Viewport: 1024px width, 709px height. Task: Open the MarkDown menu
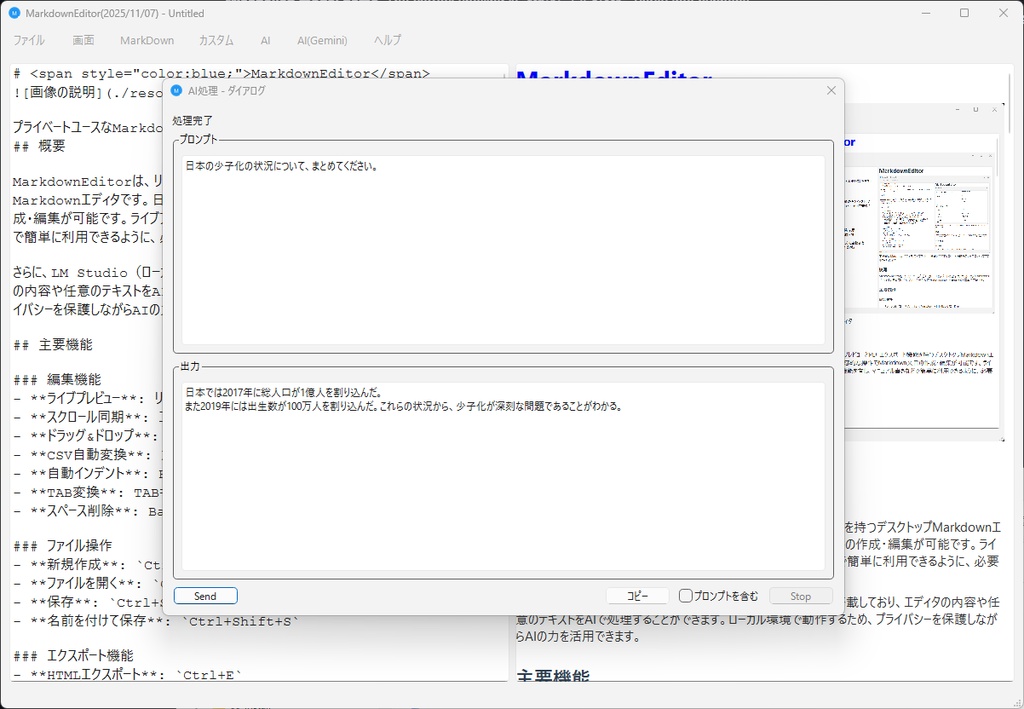(x=147, y=40)
